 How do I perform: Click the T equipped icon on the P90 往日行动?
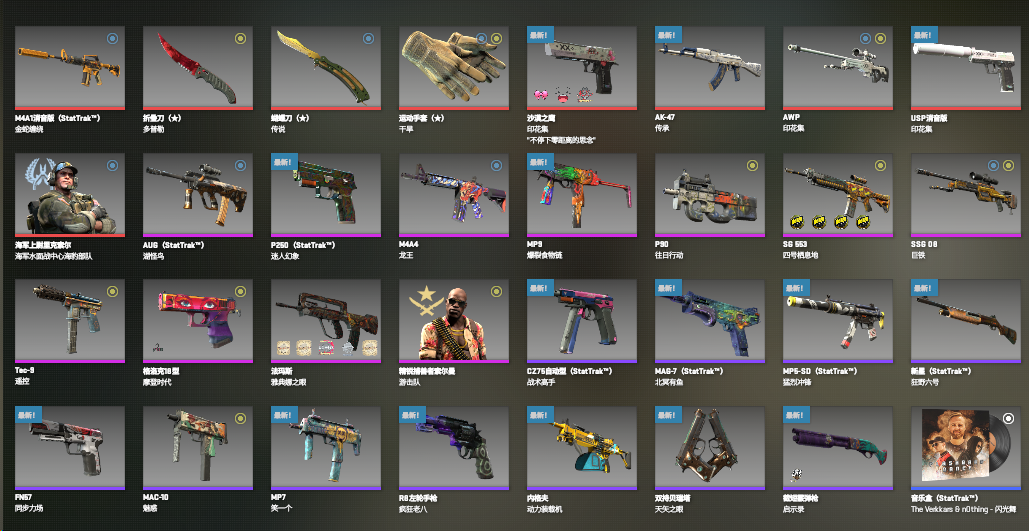pos(752,165)
